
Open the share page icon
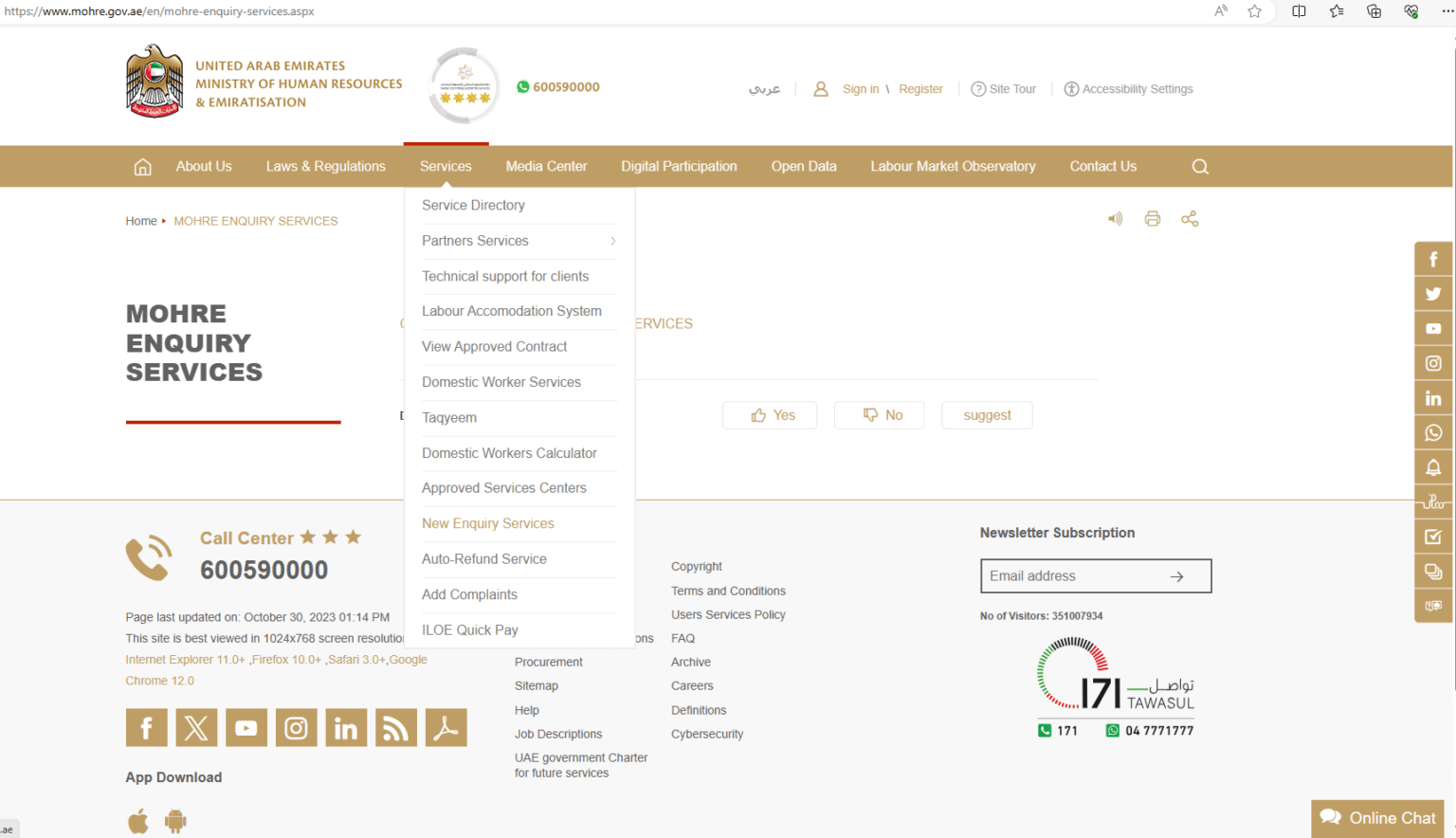pyautogui.click(x=1190, y=218)
